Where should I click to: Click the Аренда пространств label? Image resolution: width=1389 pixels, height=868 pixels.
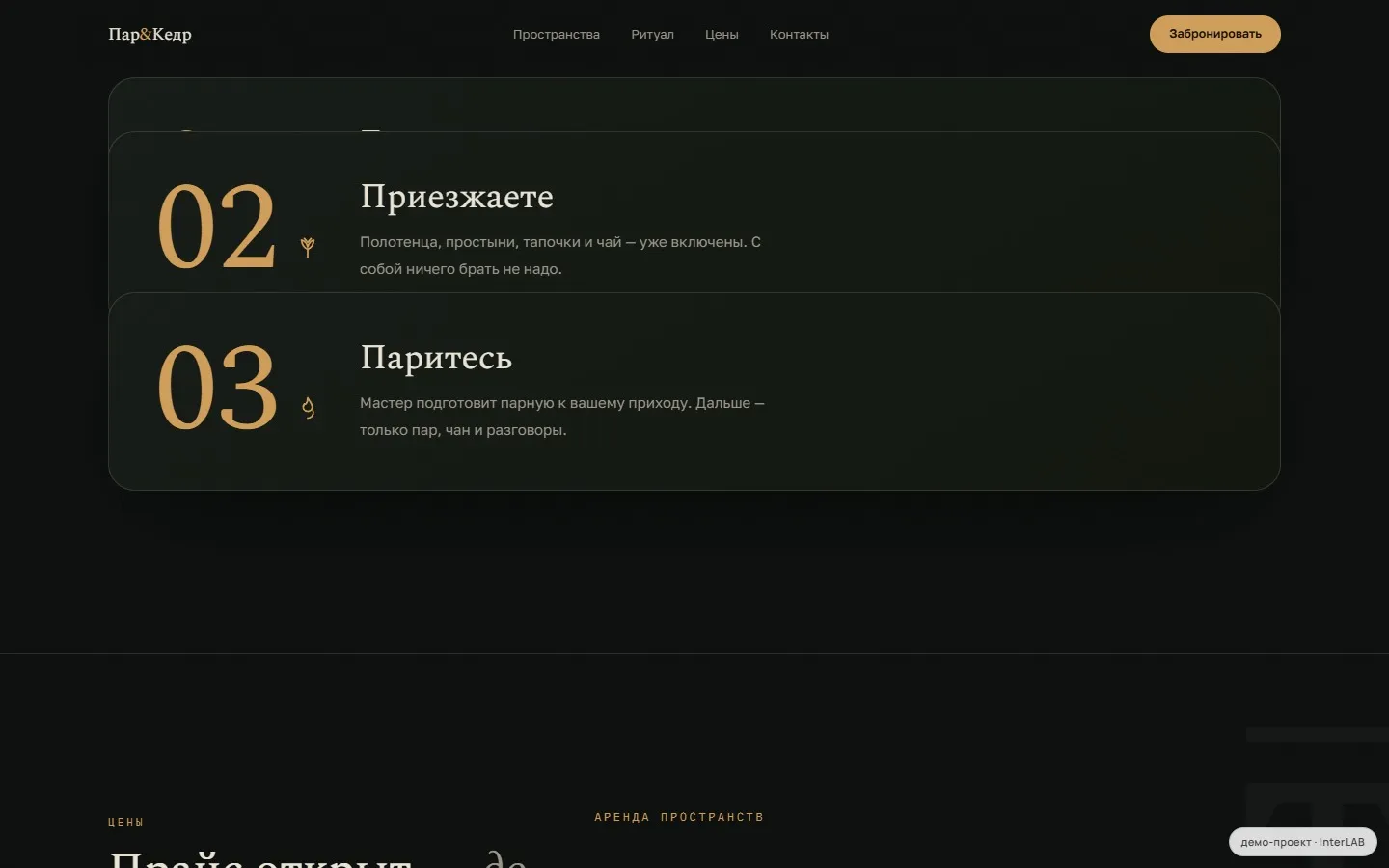(x=679, y=817)
